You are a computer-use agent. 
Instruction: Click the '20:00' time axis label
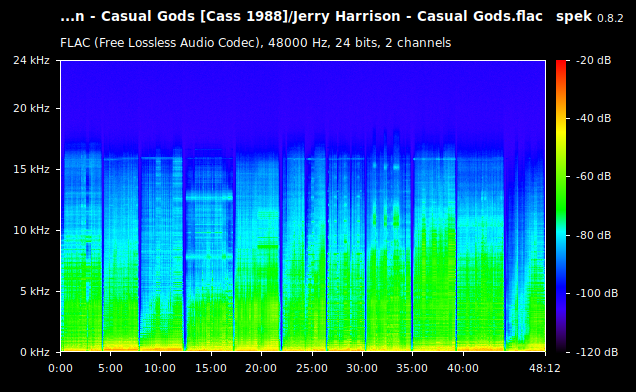261,368
